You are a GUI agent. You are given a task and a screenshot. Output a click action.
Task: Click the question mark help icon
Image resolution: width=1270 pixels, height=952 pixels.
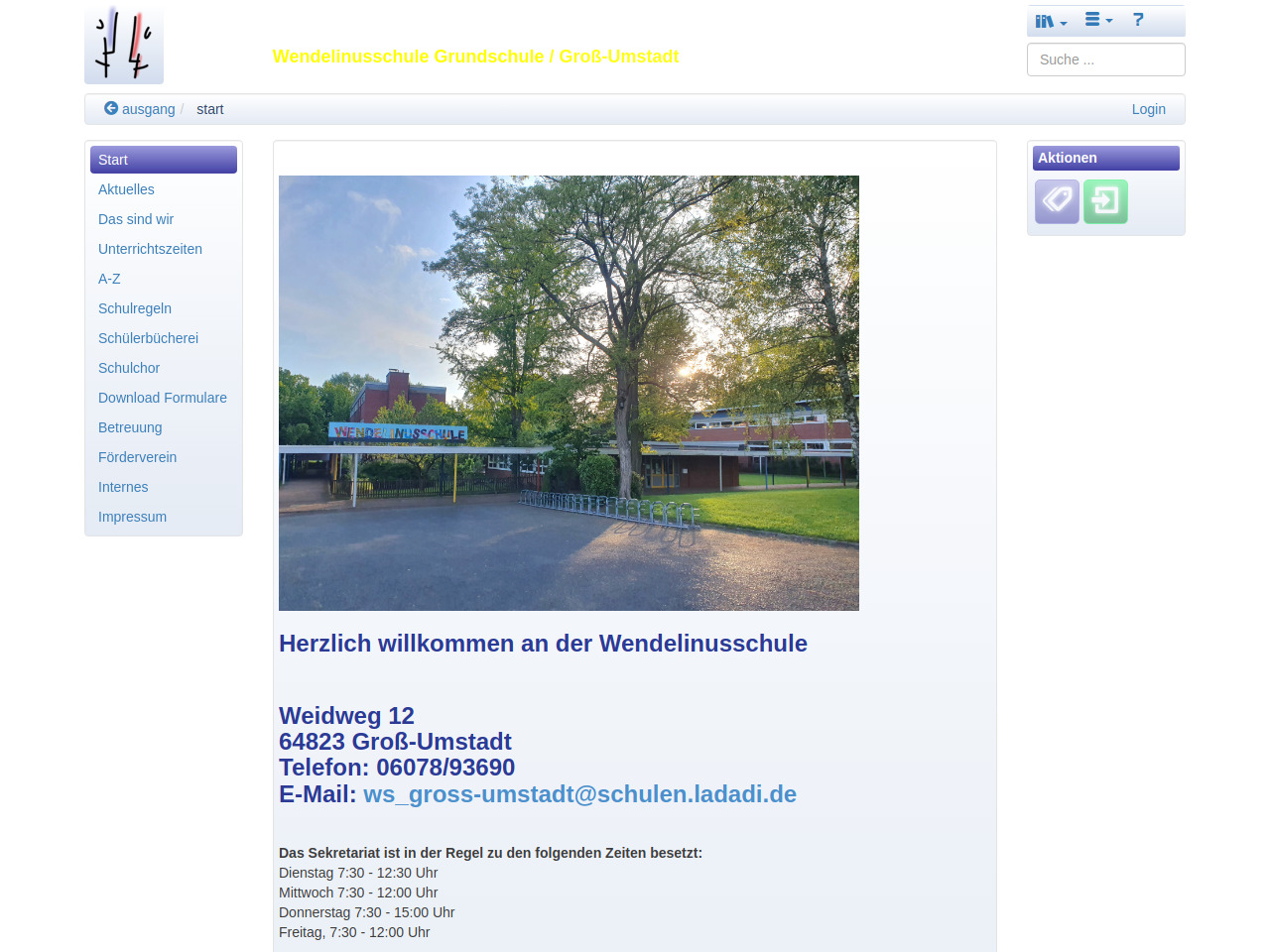click(1138, 20)
